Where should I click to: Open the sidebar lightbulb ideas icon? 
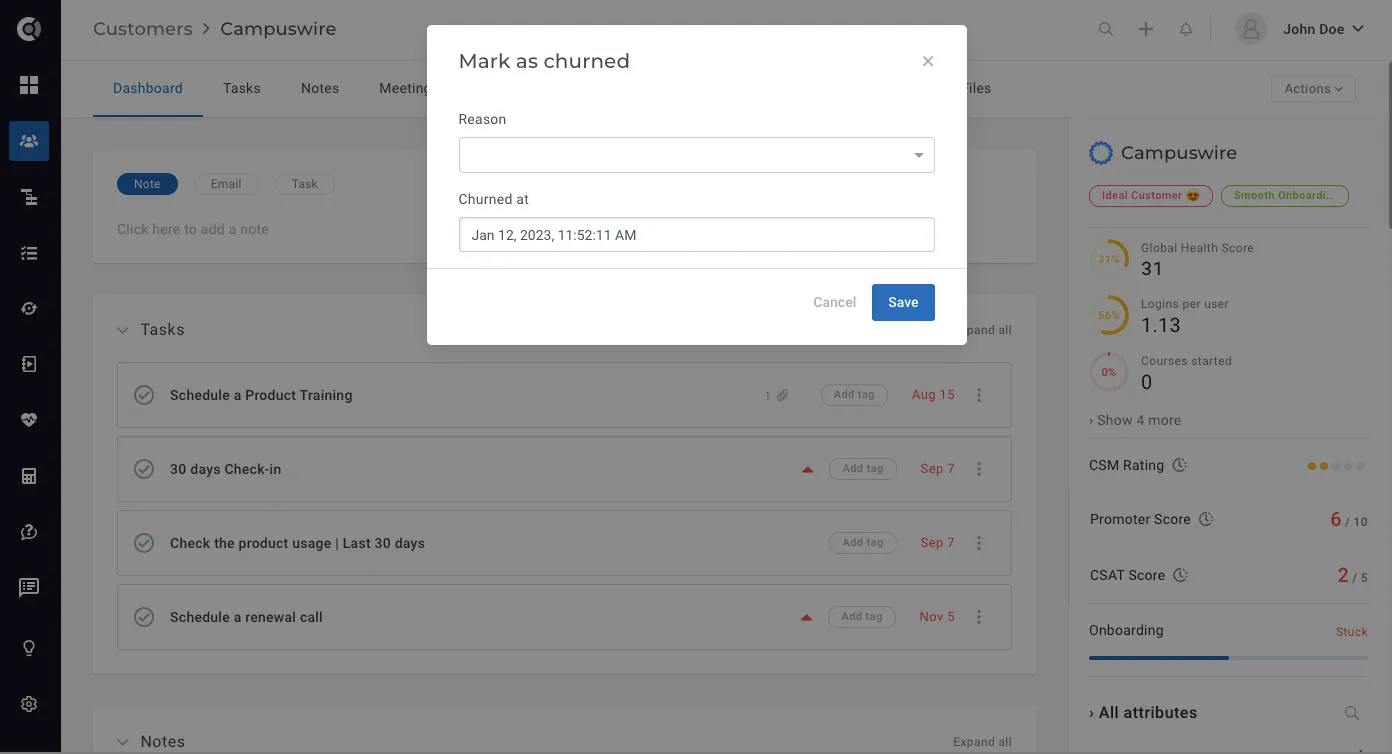click(x=29, y=648)
